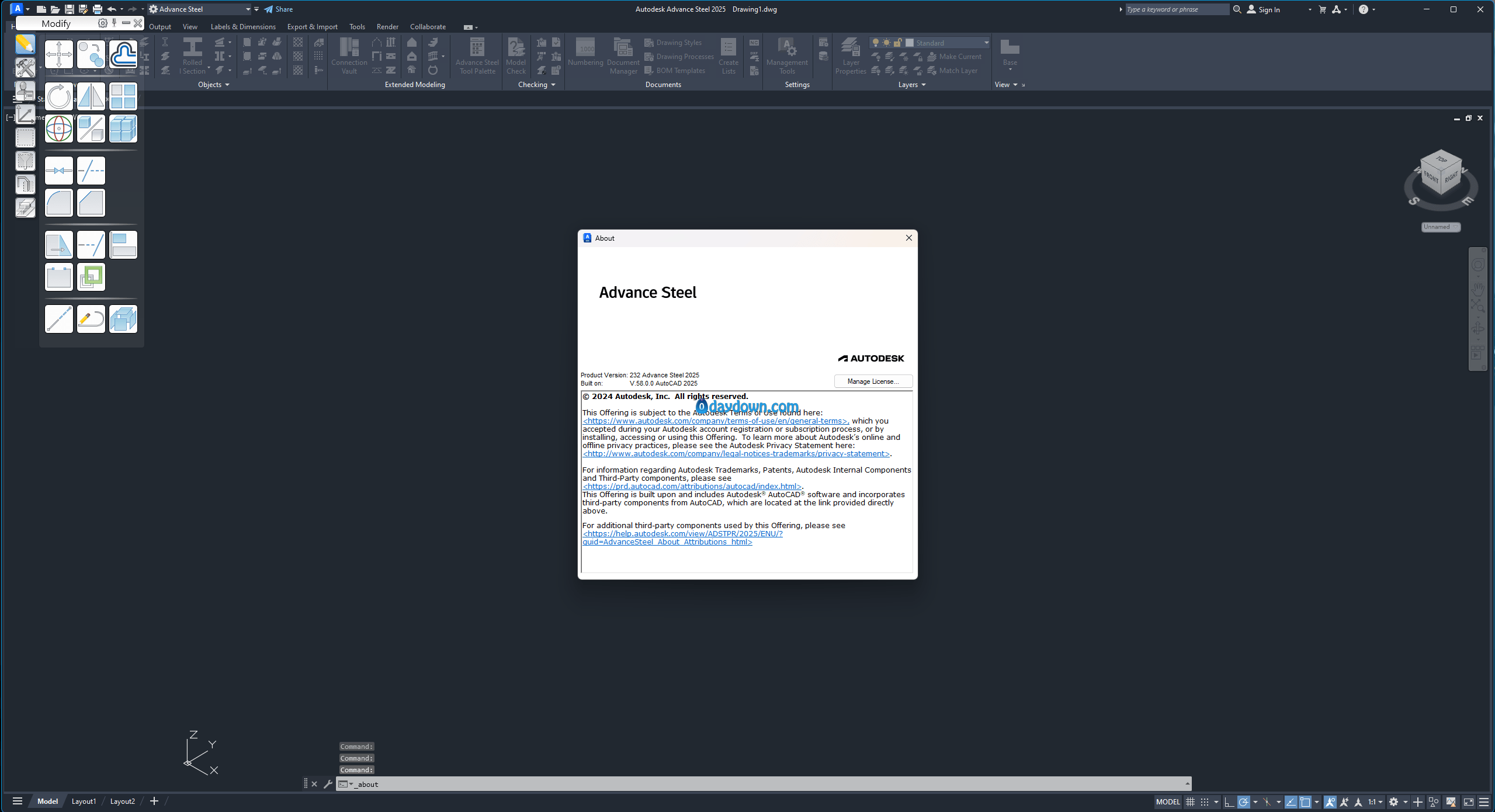Select the Copy tool in Modify palette
The height and width of the screenshot is (812, 1495).
pos(91,55)
